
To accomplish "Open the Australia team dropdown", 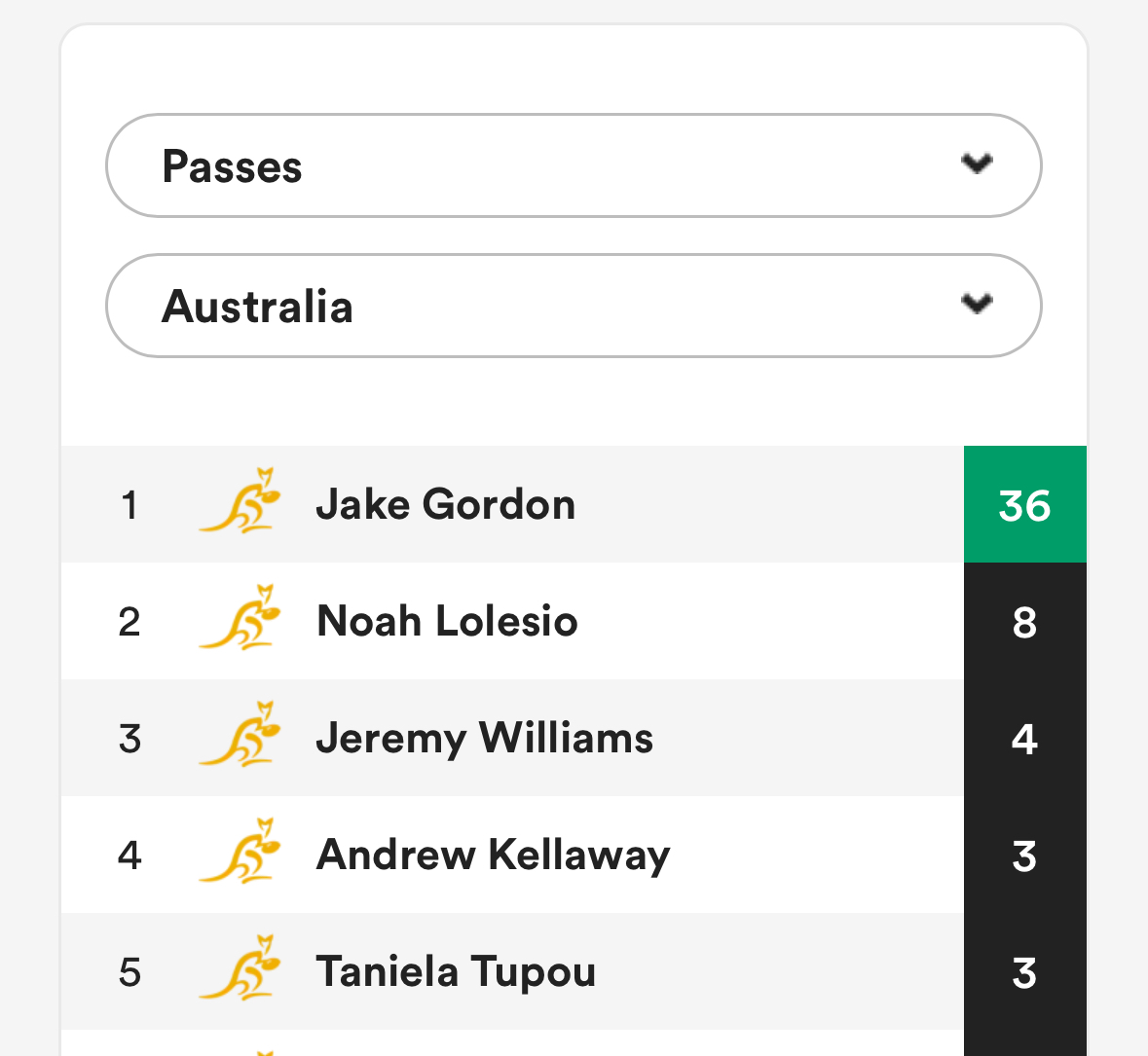I will tap(574, 306).
